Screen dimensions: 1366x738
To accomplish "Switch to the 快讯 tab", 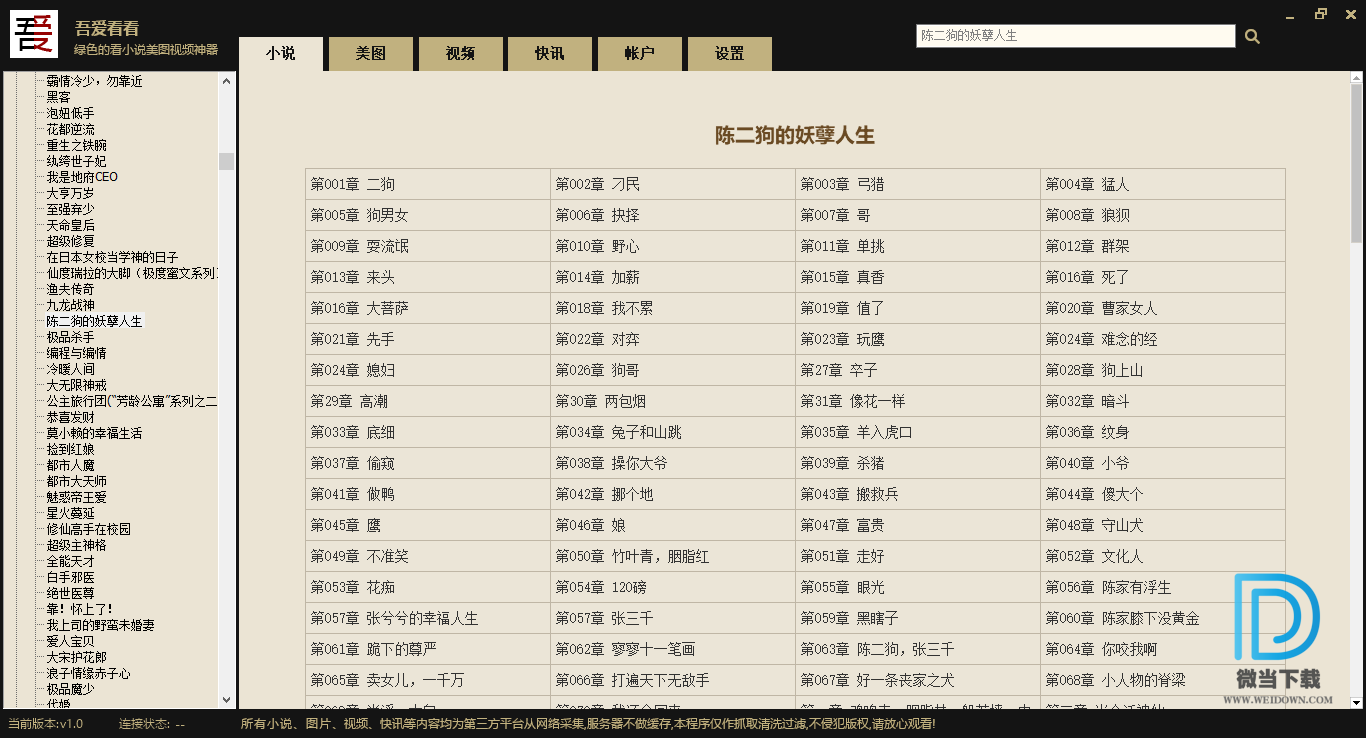I will click(x=550, y=54).
